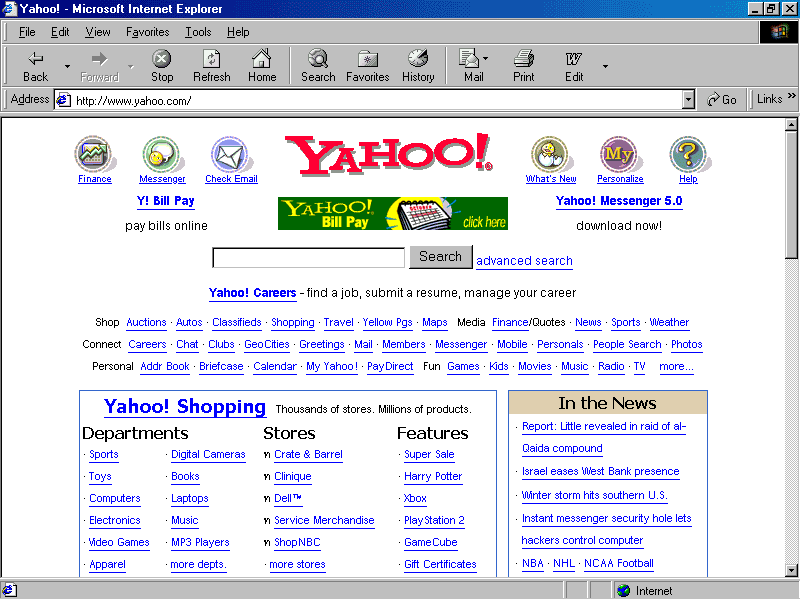Click the page icon in the address bar

[63, 99]
